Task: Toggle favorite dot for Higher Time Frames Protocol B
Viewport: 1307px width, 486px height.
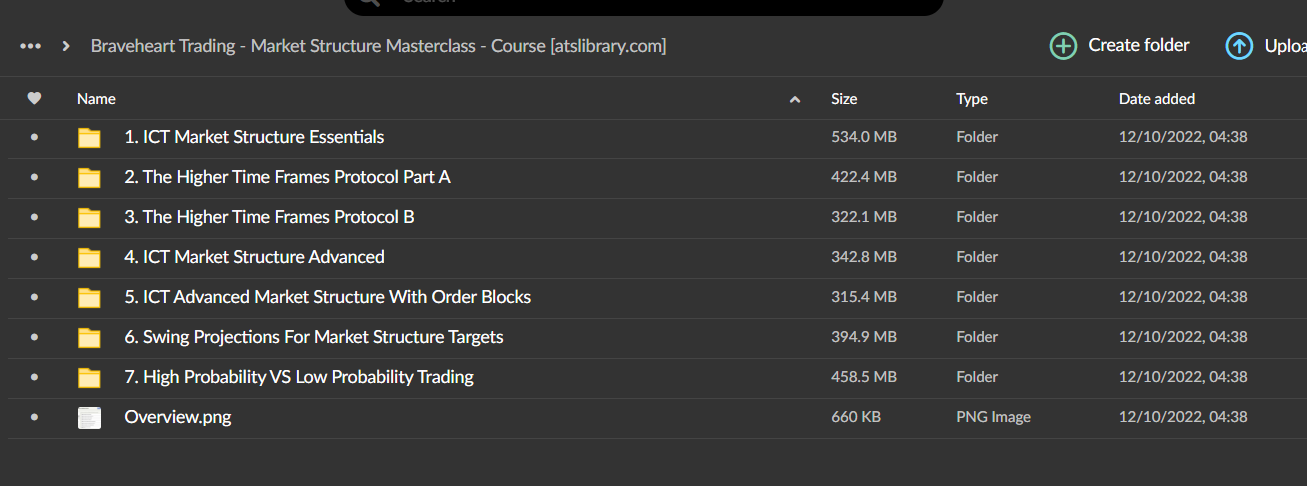Action: pos(34,218)
